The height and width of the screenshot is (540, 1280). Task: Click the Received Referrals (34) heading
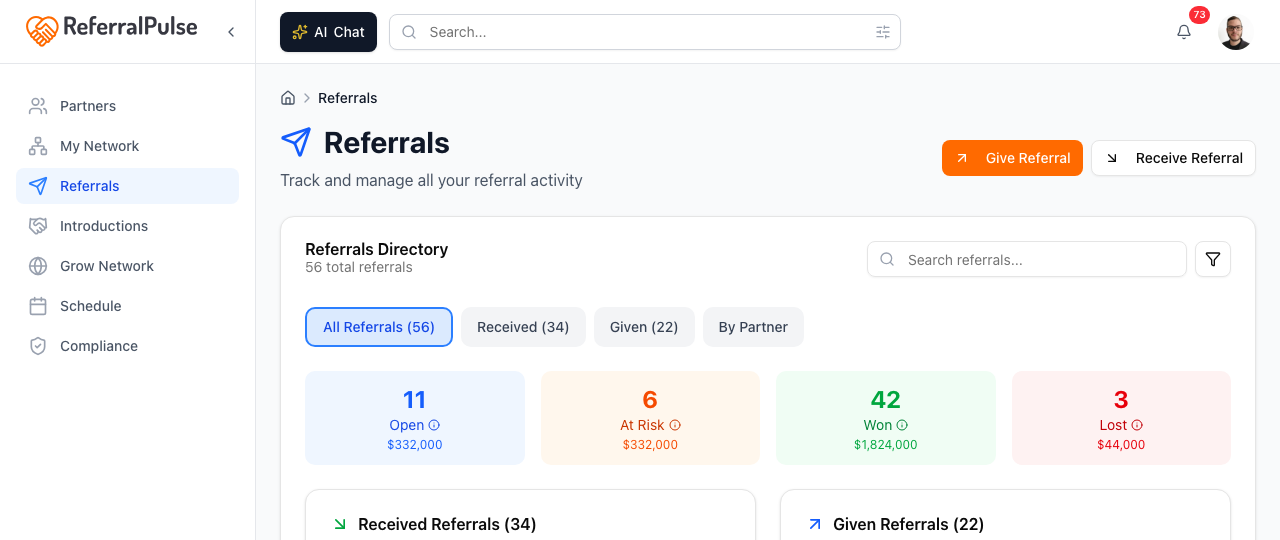447,524
